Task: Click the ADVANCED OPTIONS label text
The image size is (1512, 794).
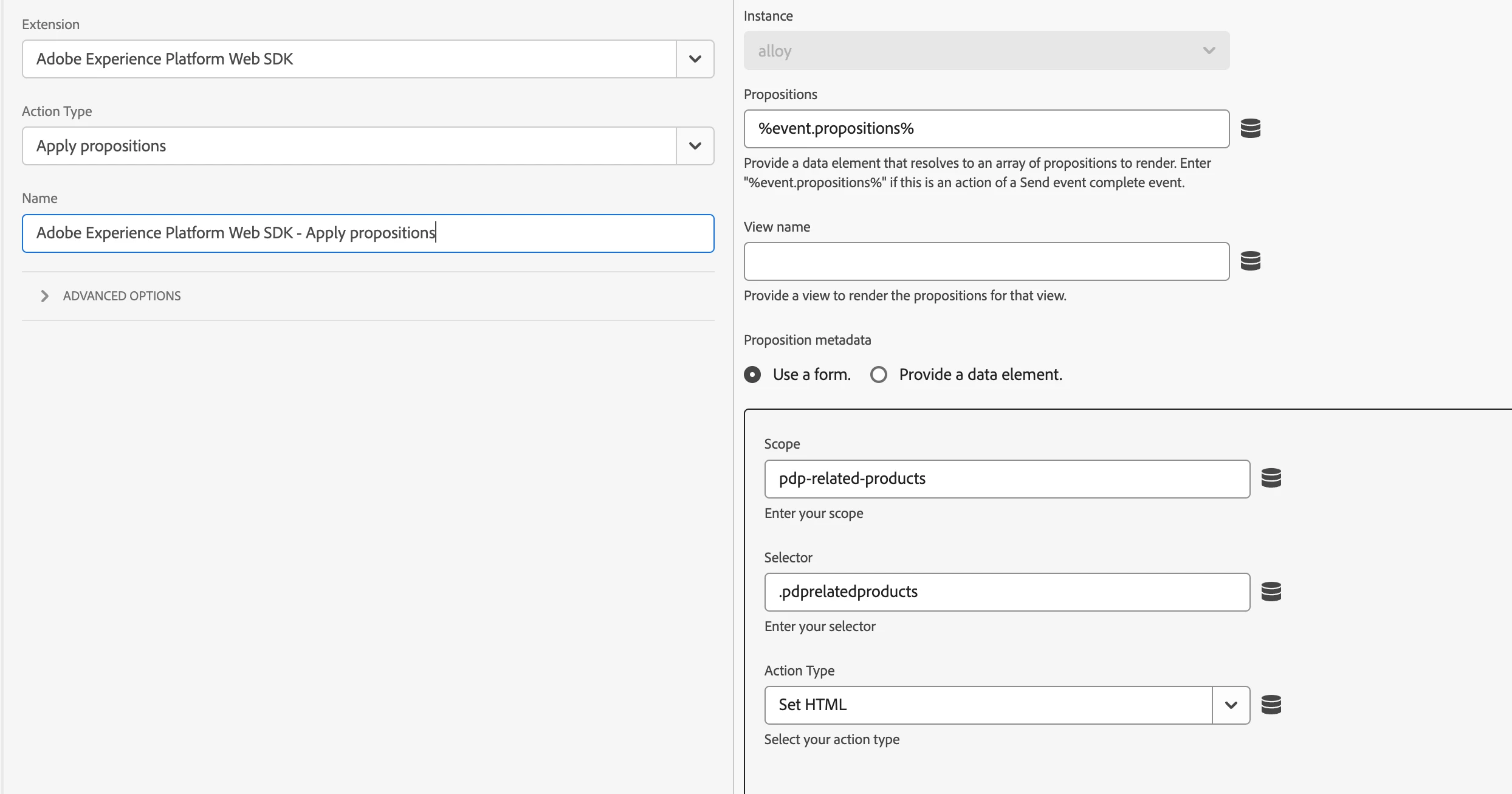Action: (x=122, y=296)
